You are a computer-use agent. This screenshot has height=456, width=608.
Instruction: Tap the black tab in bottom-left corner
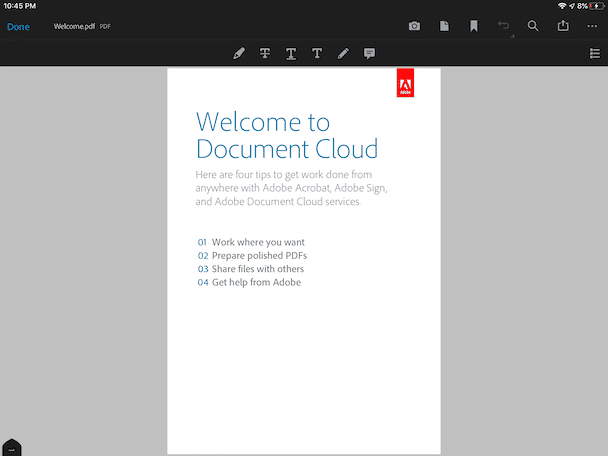coord(12,447)
